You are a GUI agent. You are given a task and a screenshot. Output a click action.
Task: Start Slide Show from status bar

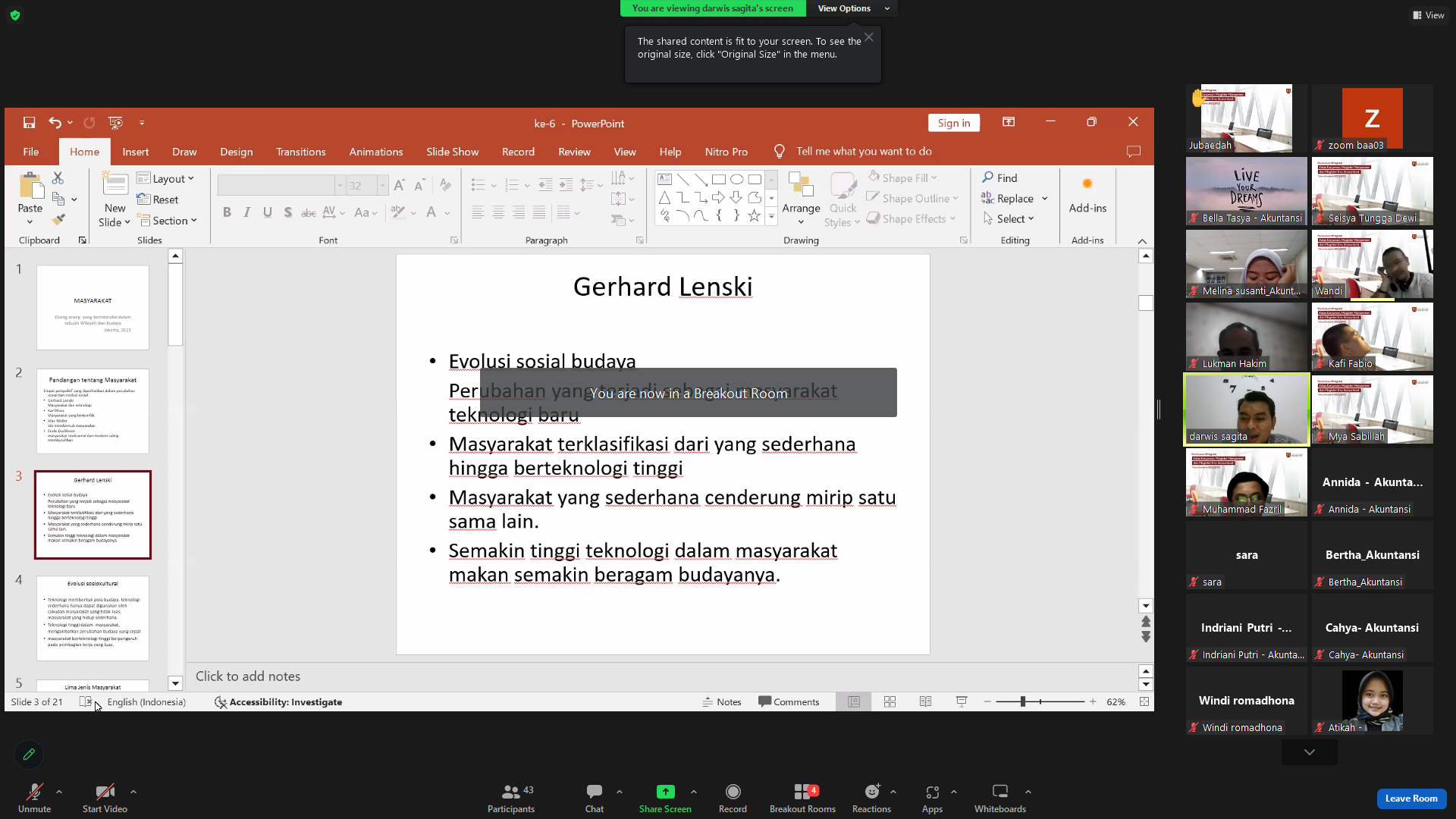pyautogui.click(x=961, y=702)
